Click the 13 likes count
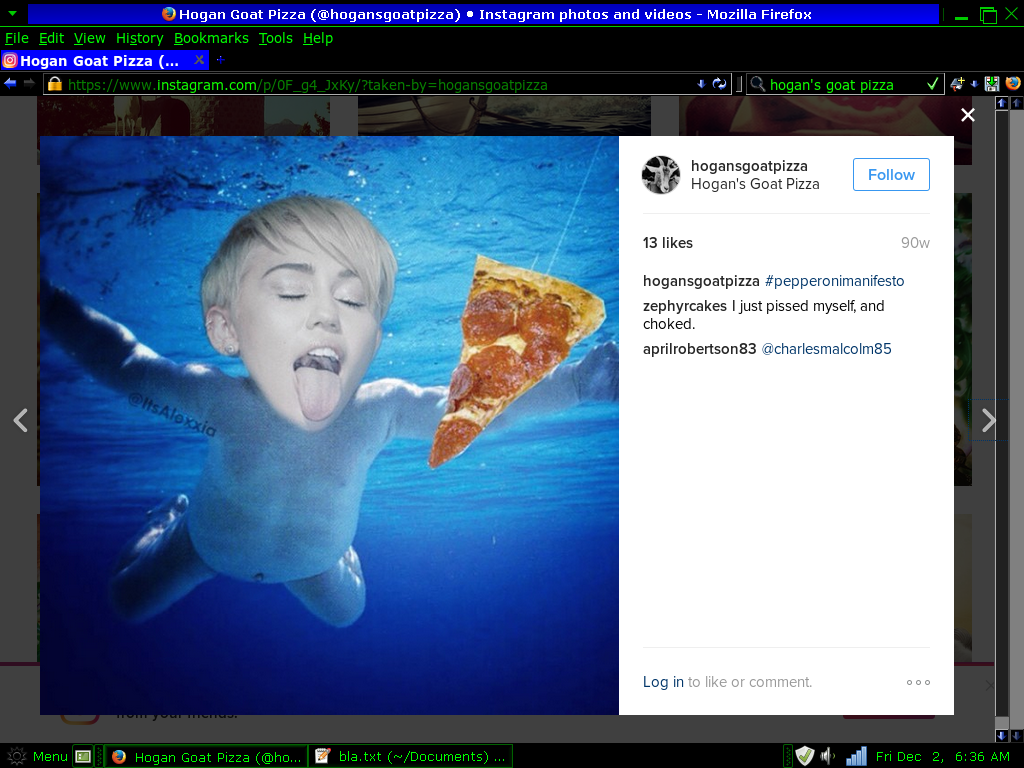 tap(667, 243)
